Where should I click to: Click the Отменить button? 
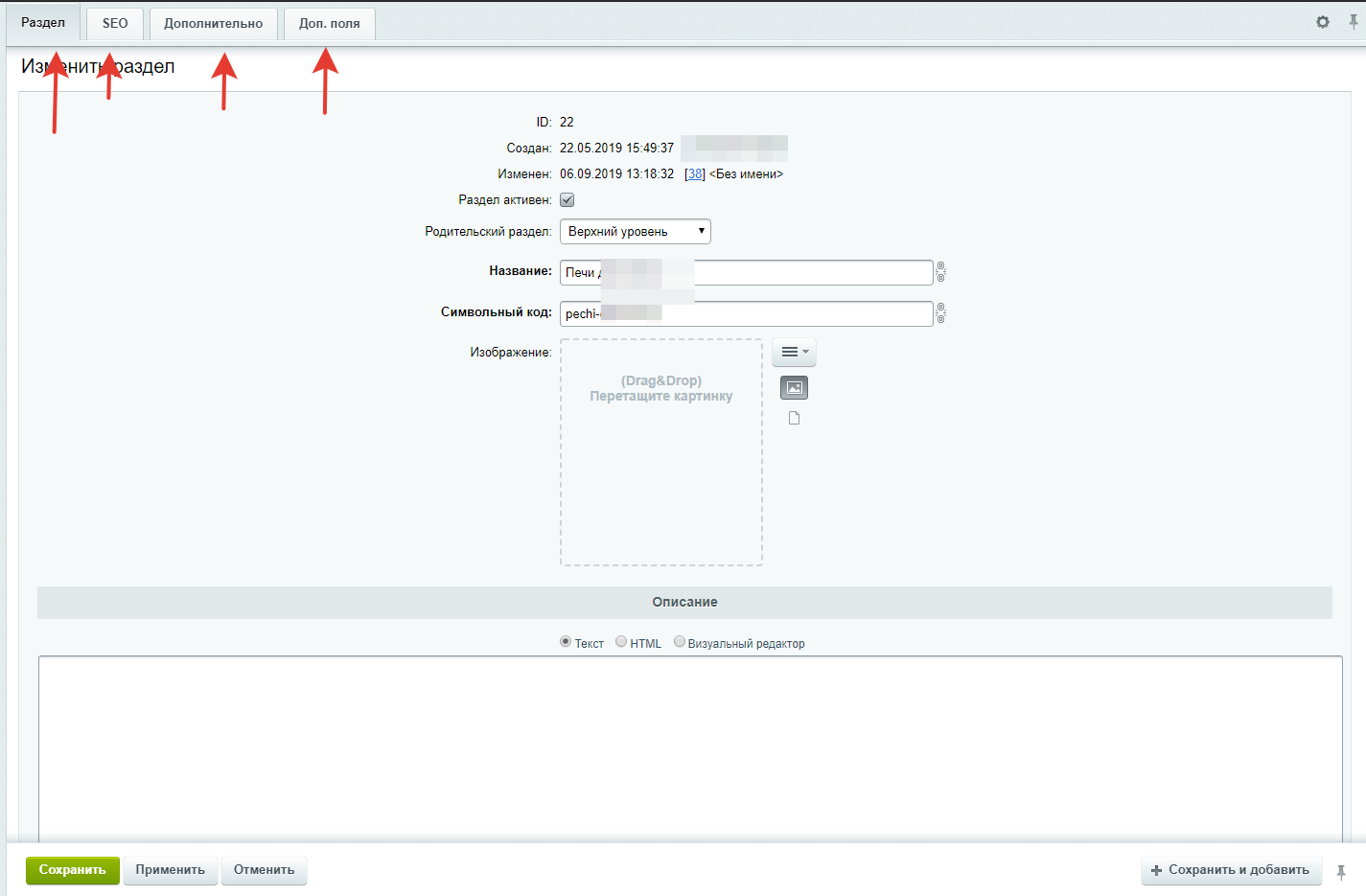(265, 870)
